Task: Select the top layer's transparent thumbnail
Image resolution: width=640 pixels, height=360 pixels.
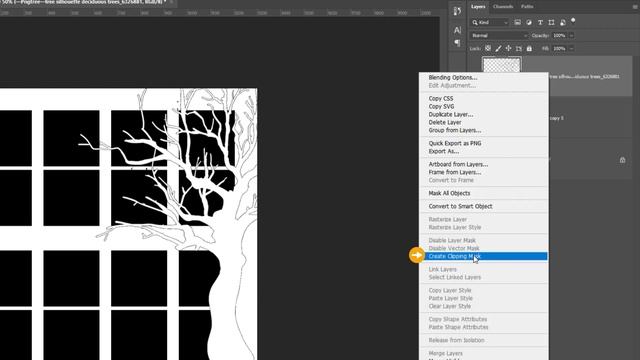Action: (x=502, y=64)
